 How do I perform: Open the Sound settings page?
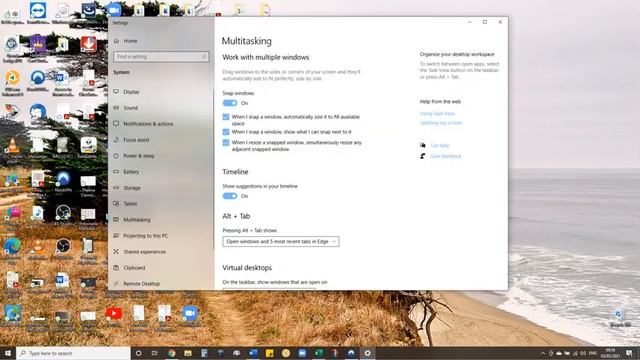pos(131,108)
